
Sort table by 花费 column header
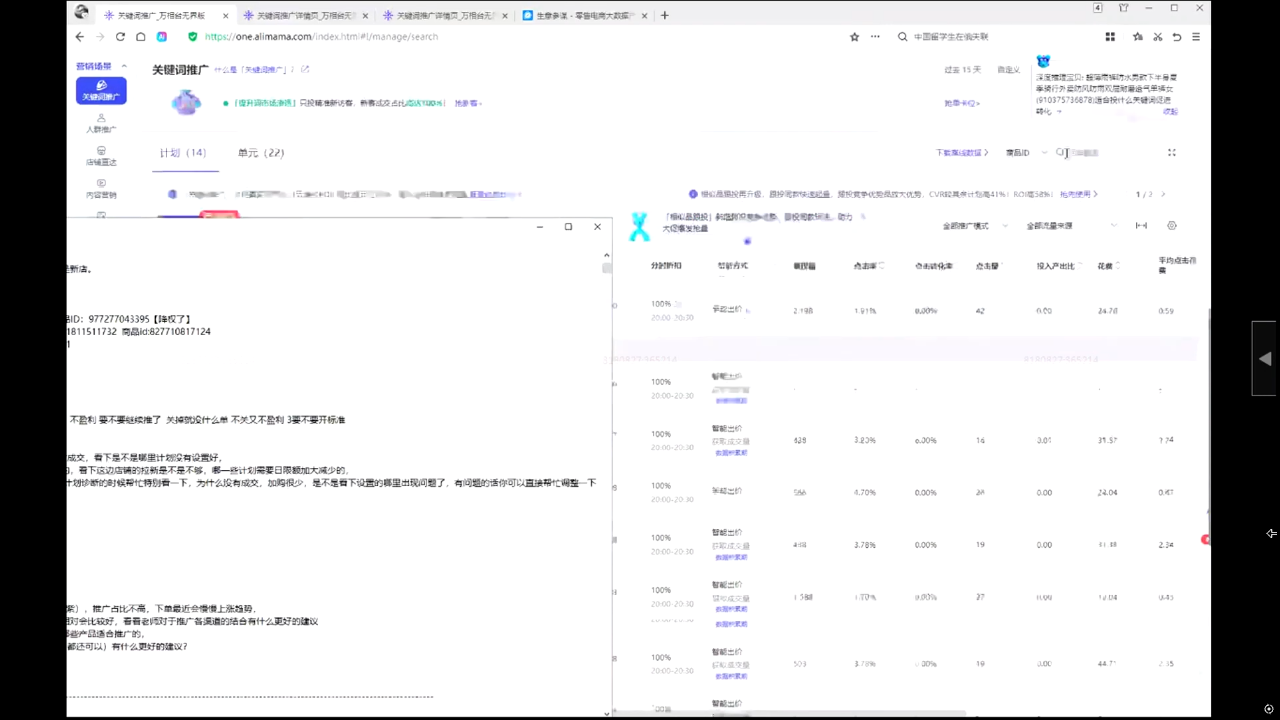(1106, 266)
